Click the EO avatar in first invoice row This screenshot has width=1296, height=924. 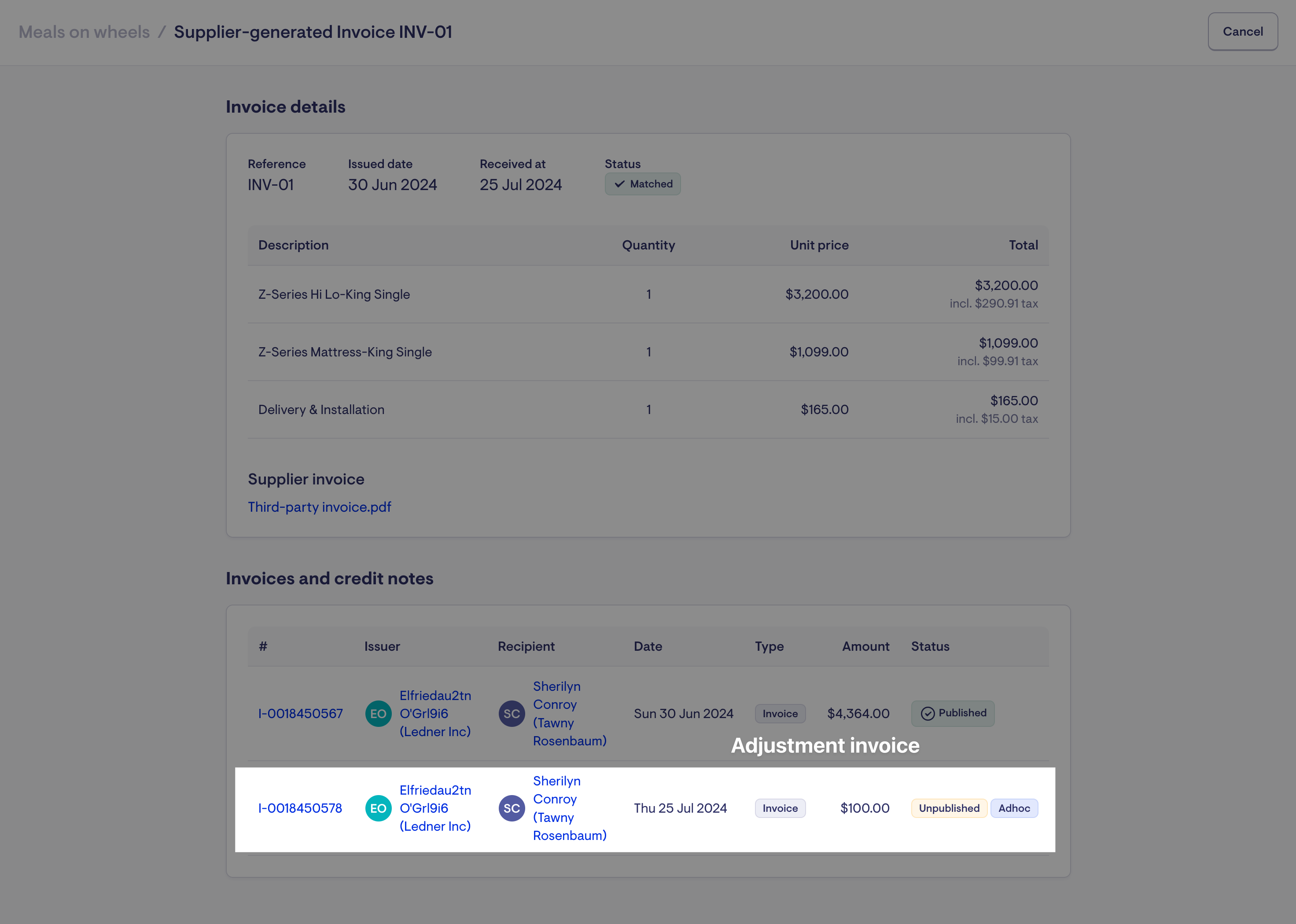coord(378,714)
